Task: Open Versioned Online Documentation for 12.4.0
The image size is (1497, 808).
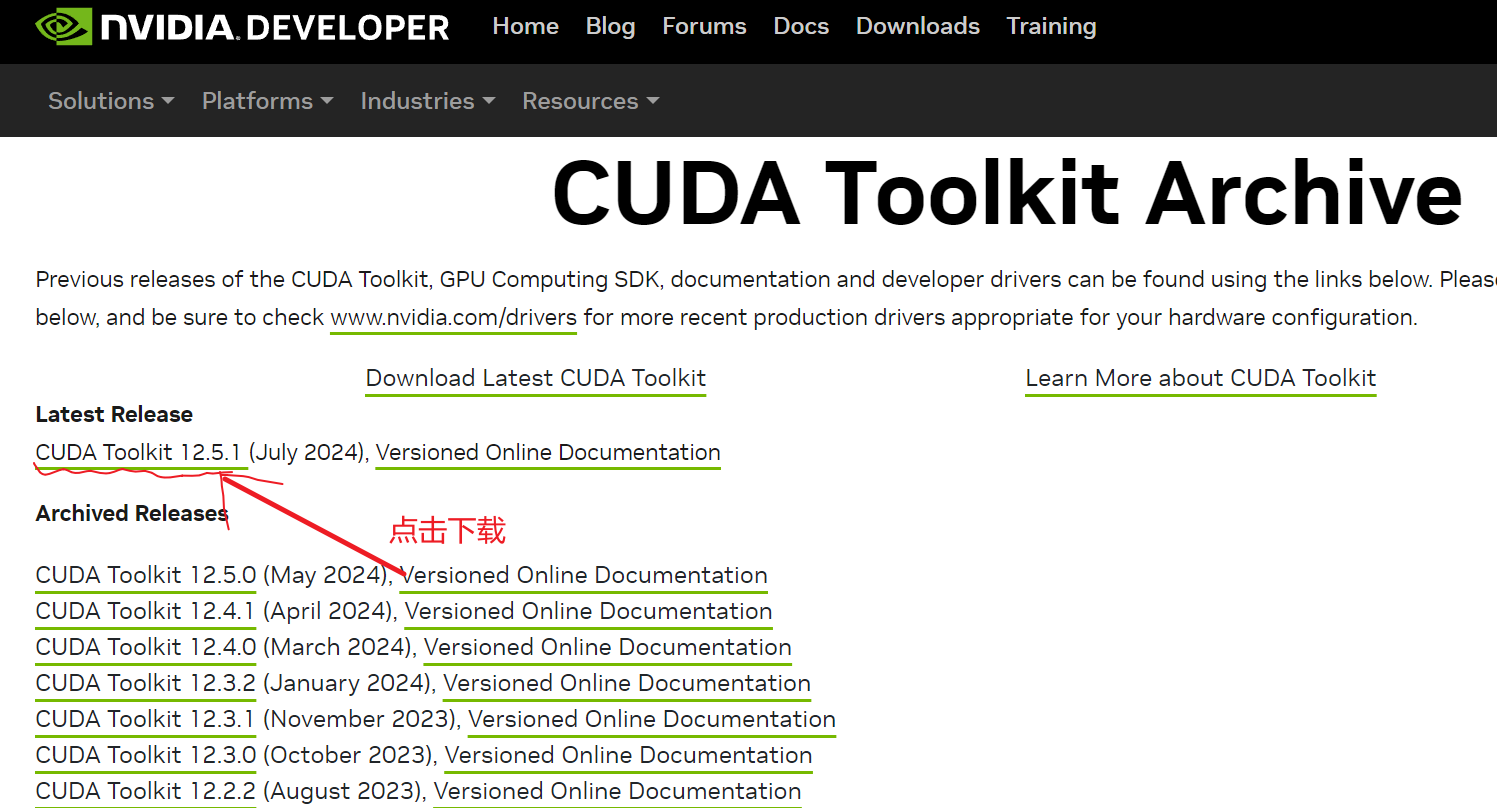Action: pos(608,648)
